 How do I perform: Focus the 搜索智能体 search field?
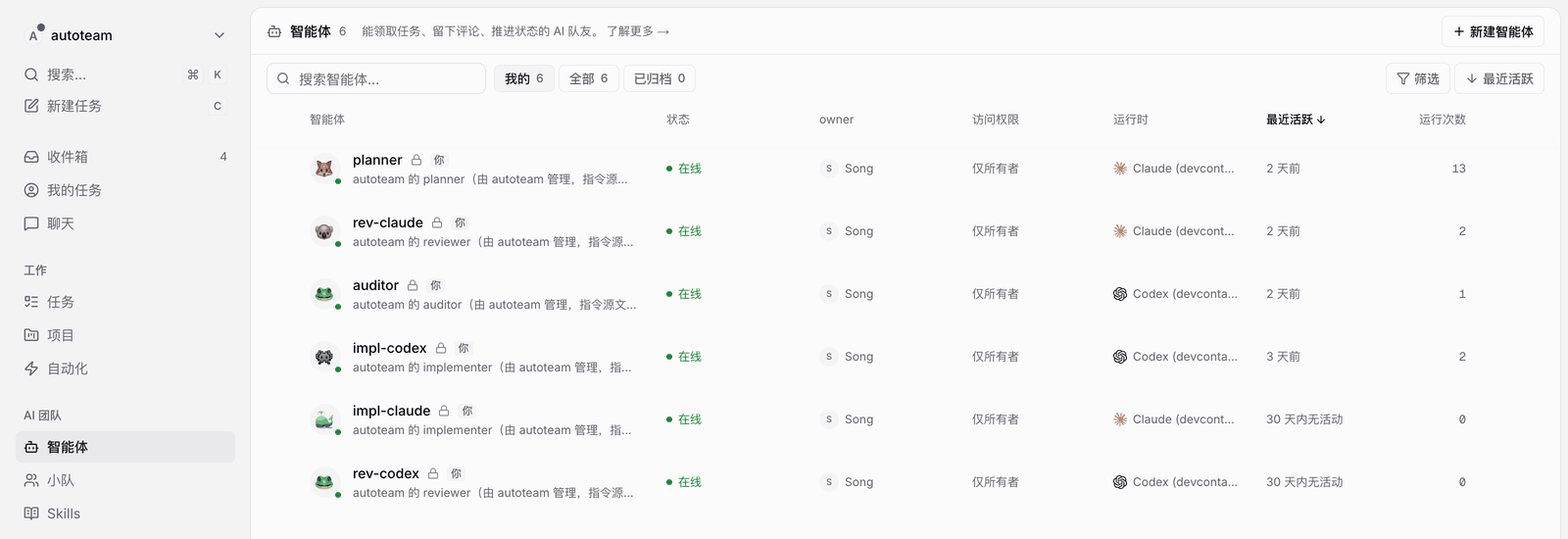pos(376,78)
